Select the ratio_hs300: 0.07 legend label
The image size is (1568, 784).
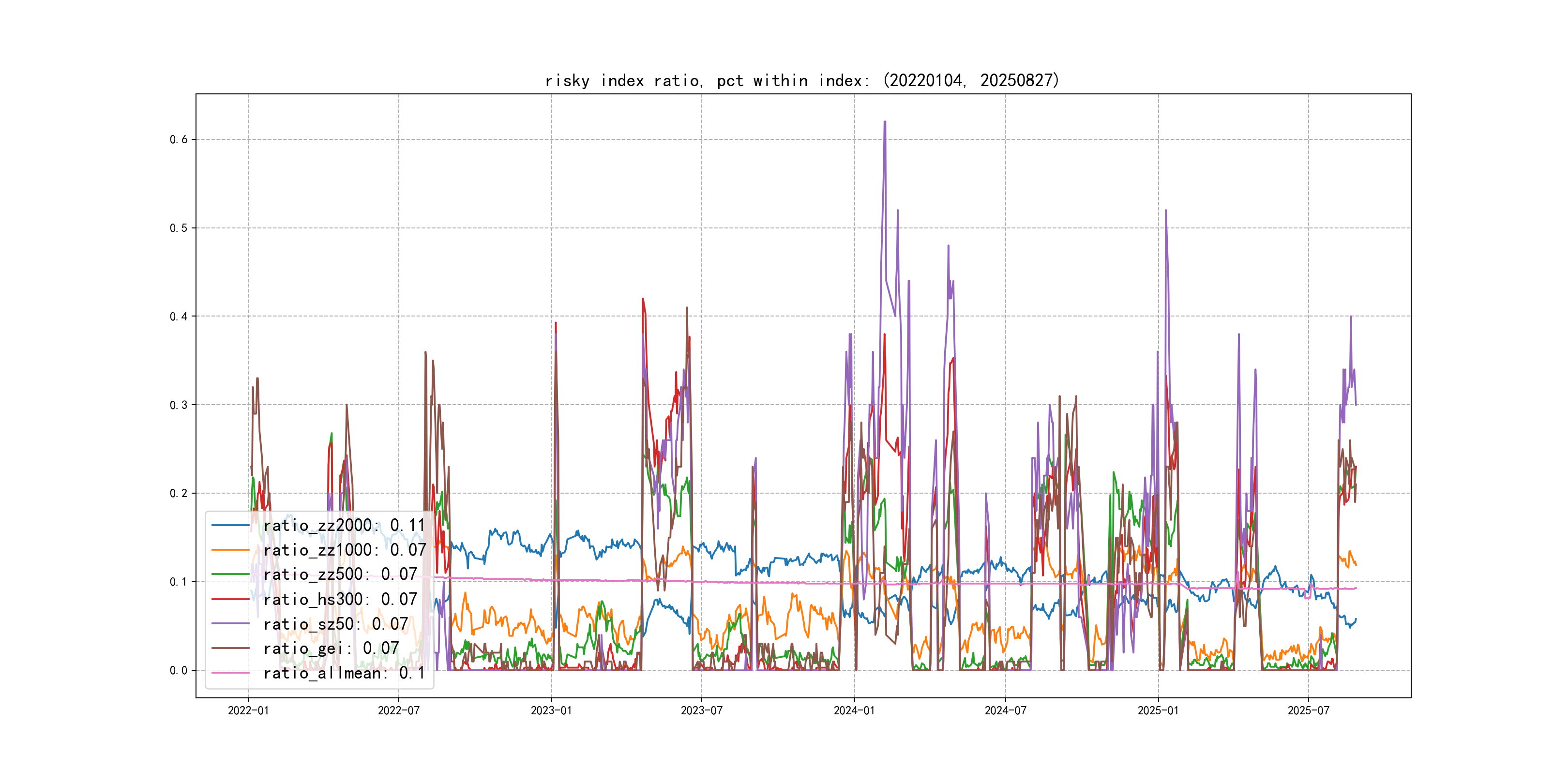[x=340, y=599]
